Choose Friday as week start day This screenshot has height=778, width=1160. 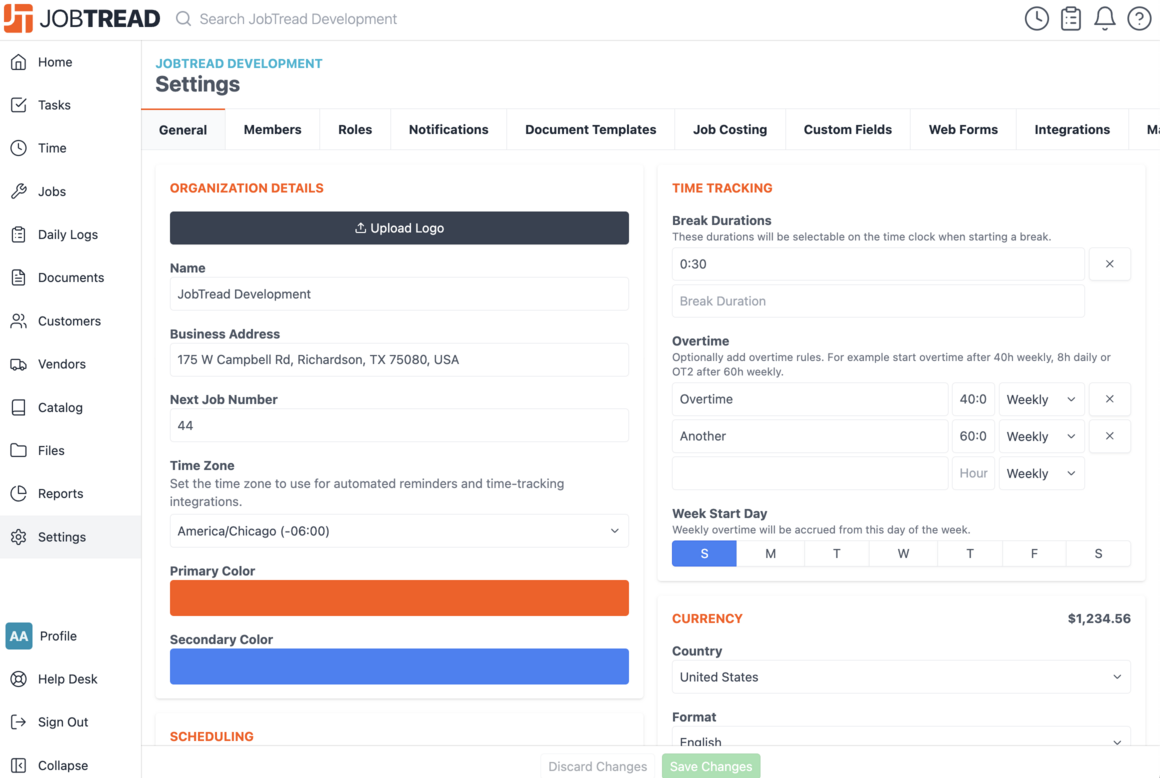click(1034, 553)
